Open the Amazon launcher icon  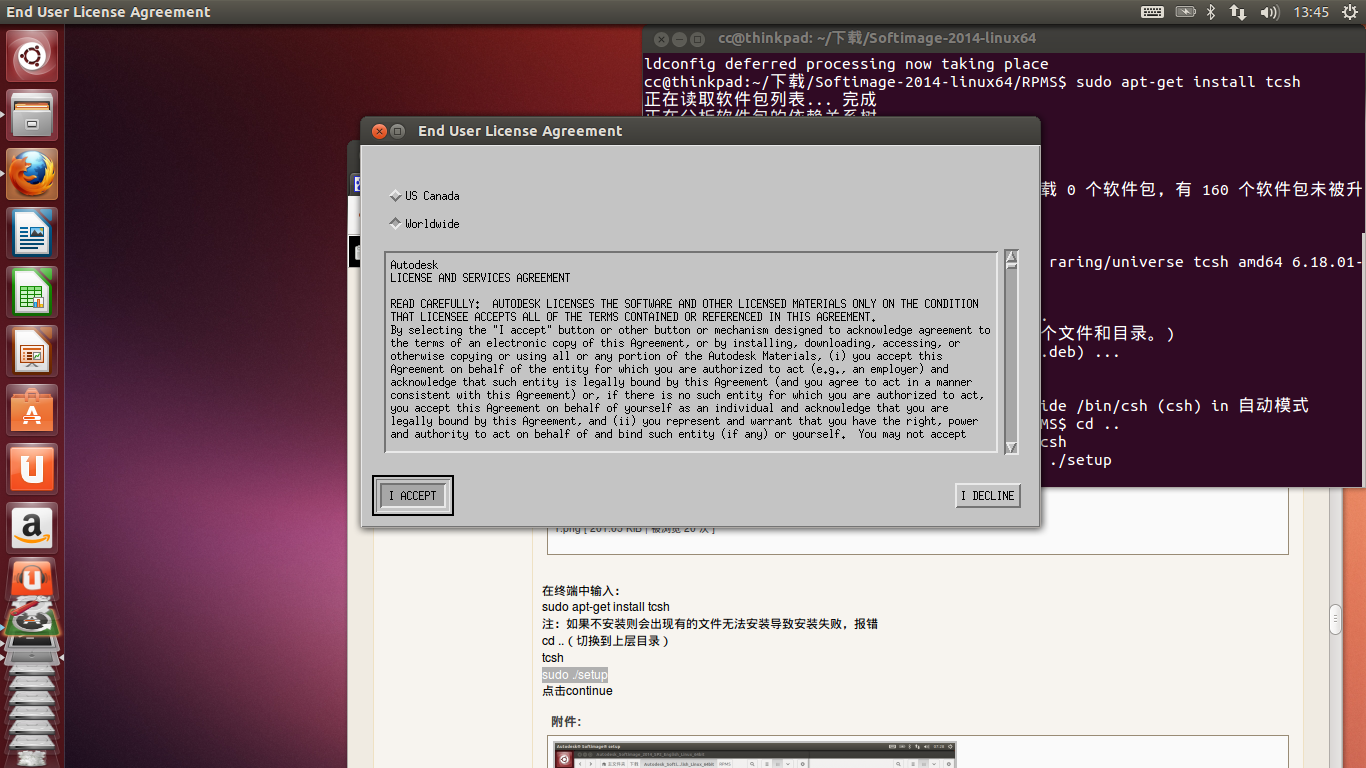click(x=33, y=528)
